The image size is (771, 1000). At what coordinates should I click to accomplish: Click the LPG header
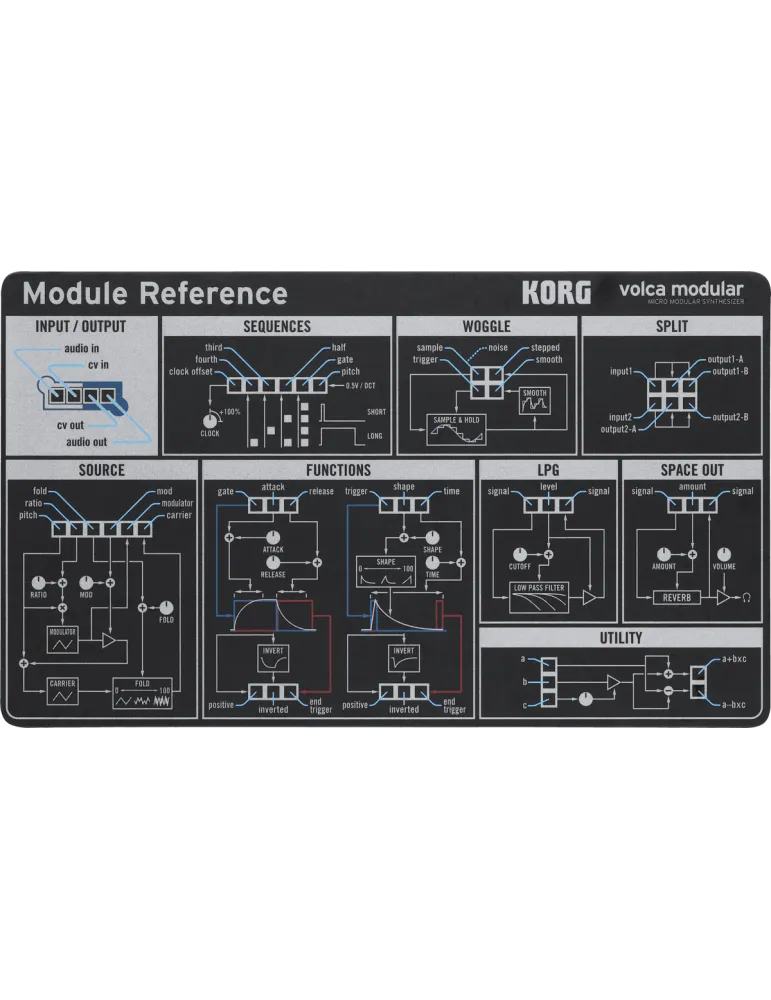548,470
